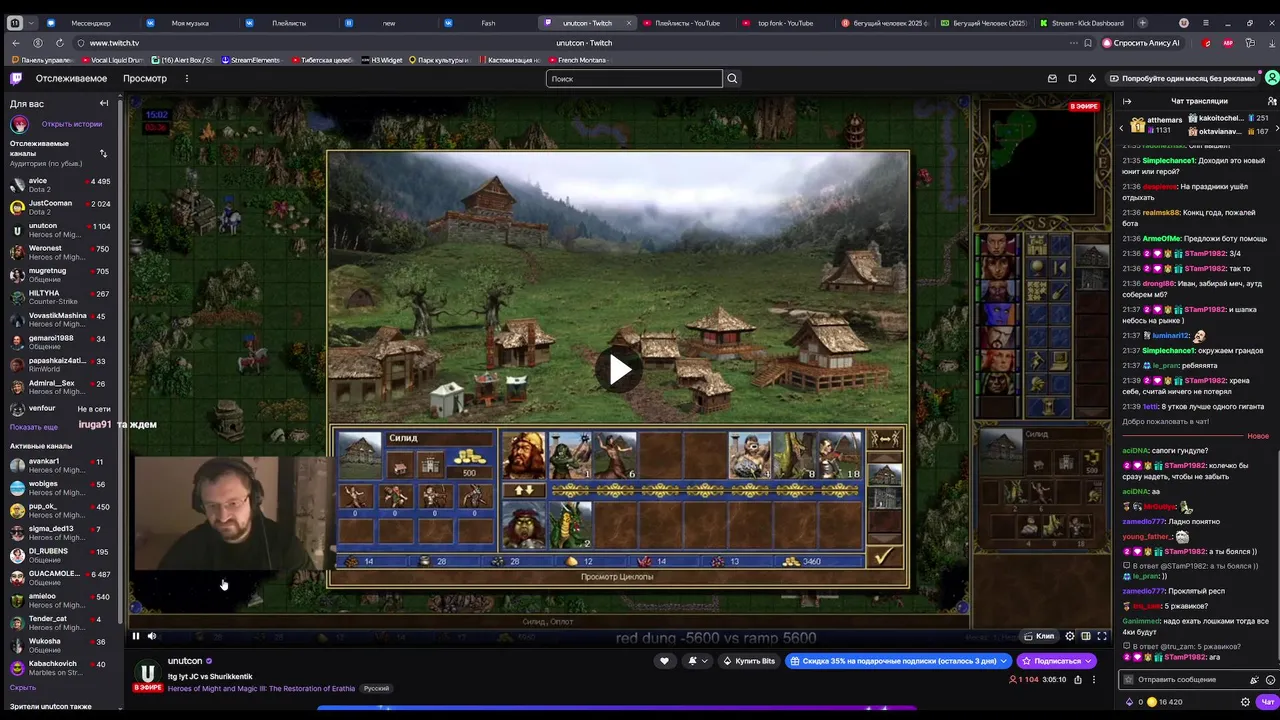Image resolution: width=1280 pixels, height=720 pixels.
Task: Click the 16 420 channel points balance
Action: pyautogui.click(x=1164, y=702)
